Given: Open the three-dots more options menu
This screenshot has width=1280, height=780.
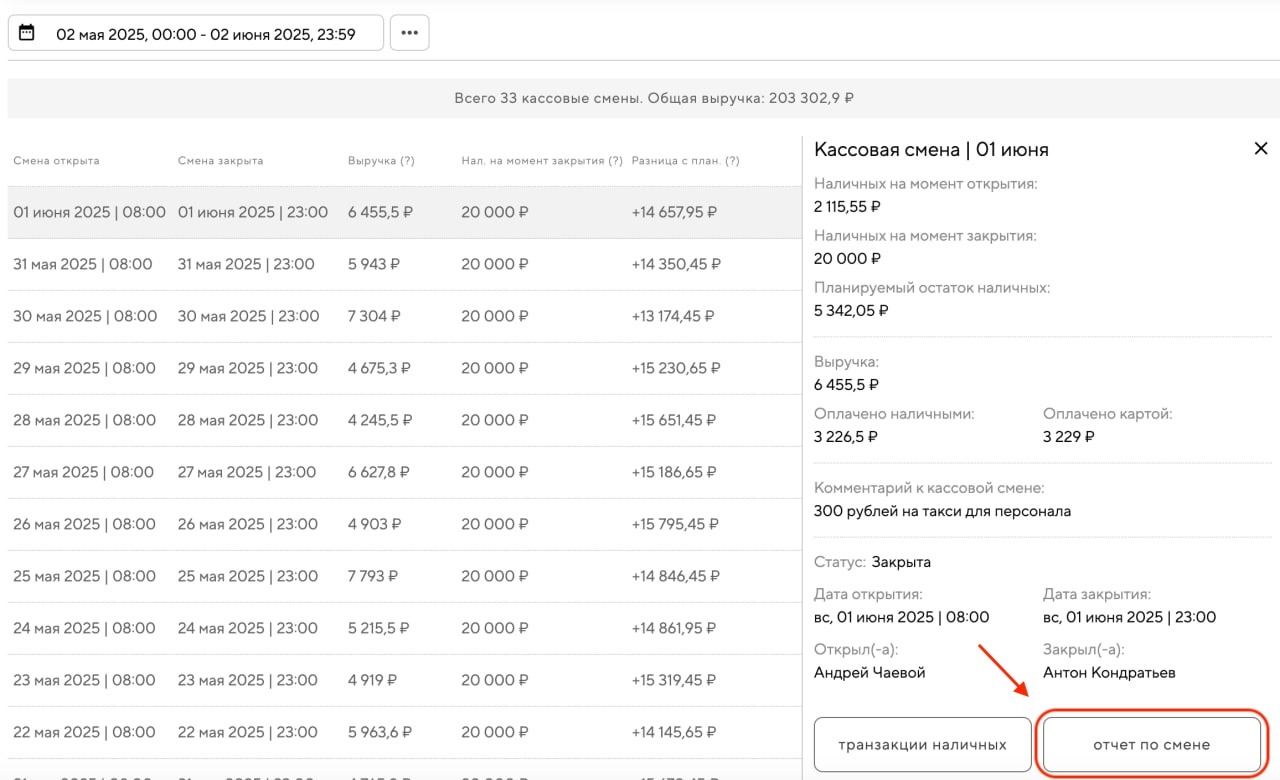Looking at the screenshot, I should [x=409, y=33].
